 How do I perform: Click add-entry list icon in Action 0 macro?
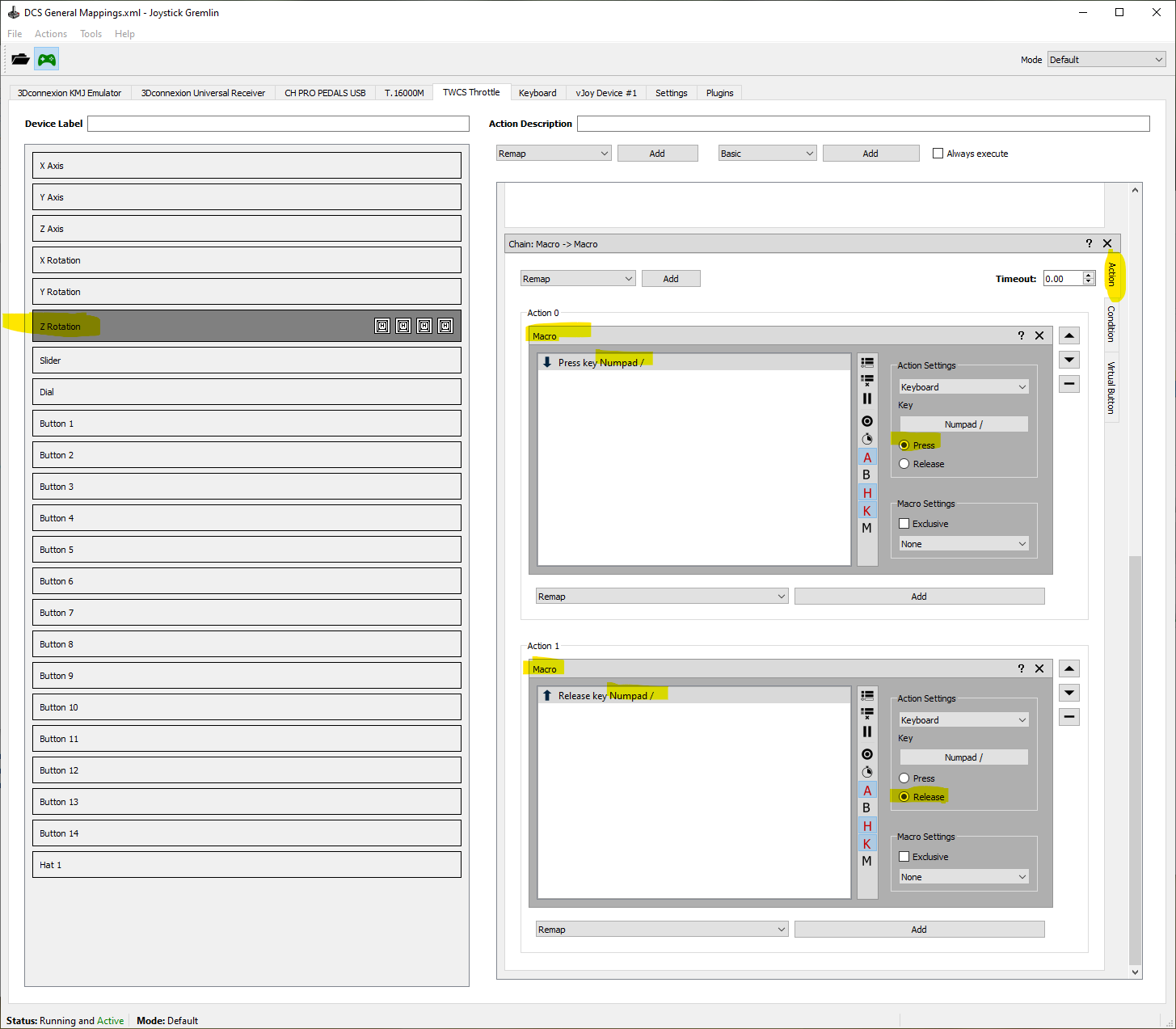867,362
